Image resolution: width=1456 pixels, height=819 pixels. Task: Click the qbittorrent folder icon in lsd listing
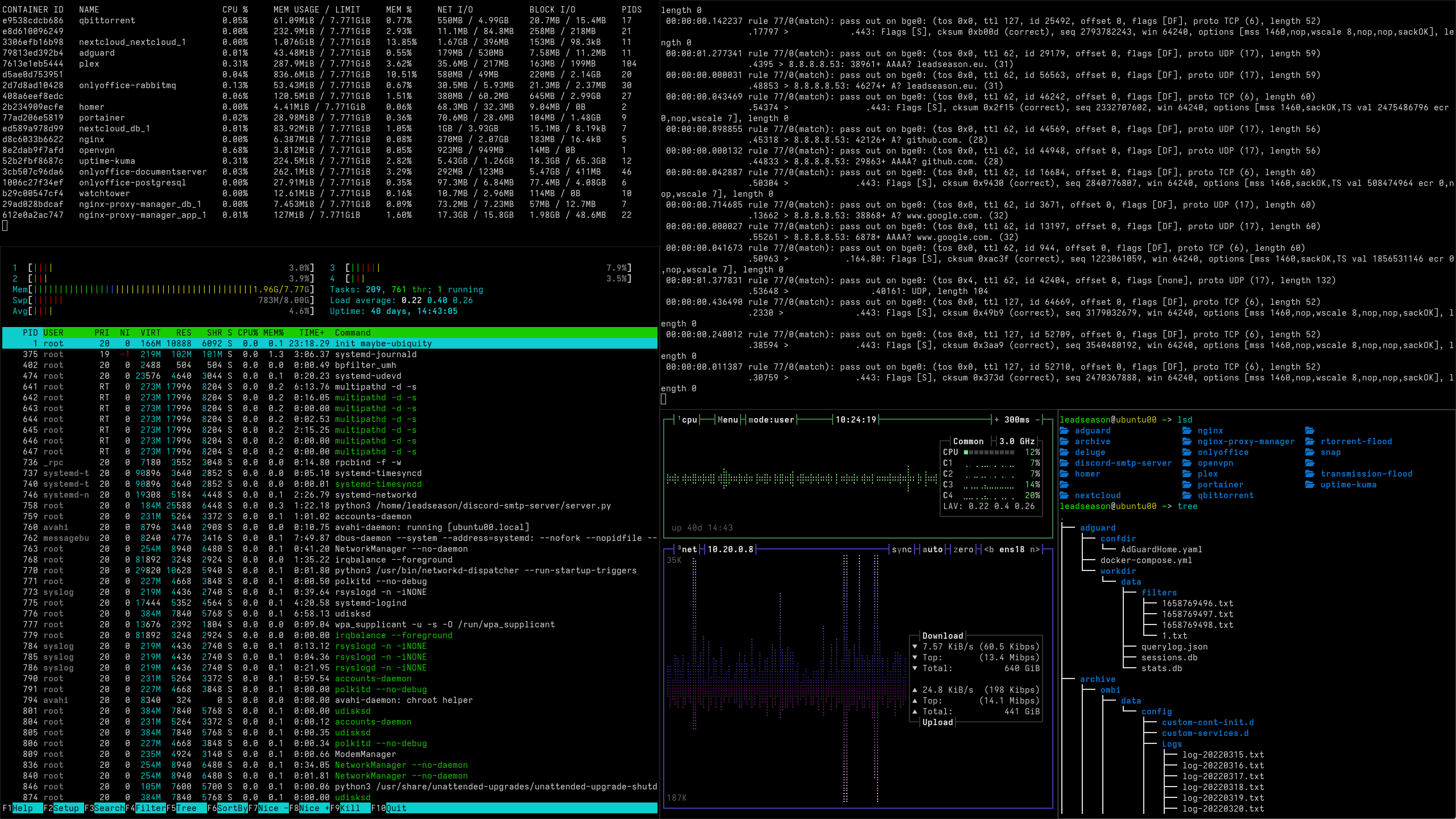coord(1187,495)
